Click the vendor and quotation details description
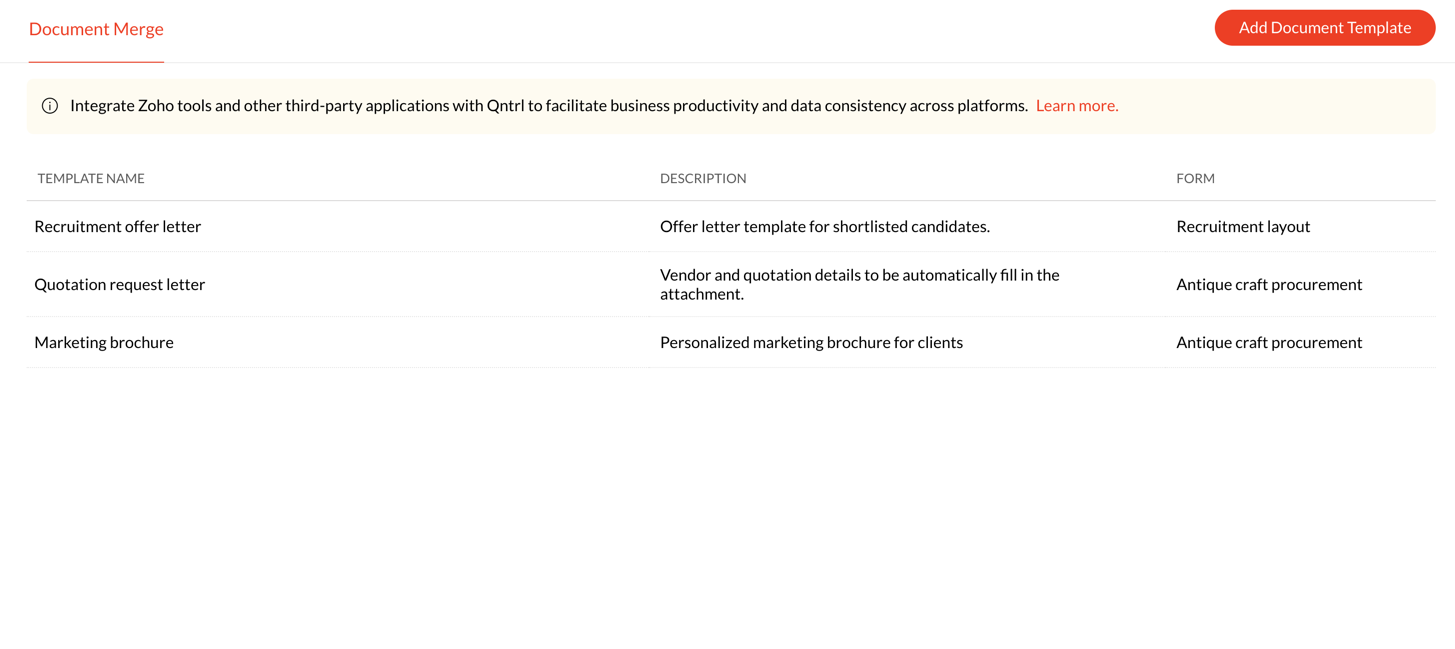Viewport: 1455px width, 649px height. (x=859, y=284)
